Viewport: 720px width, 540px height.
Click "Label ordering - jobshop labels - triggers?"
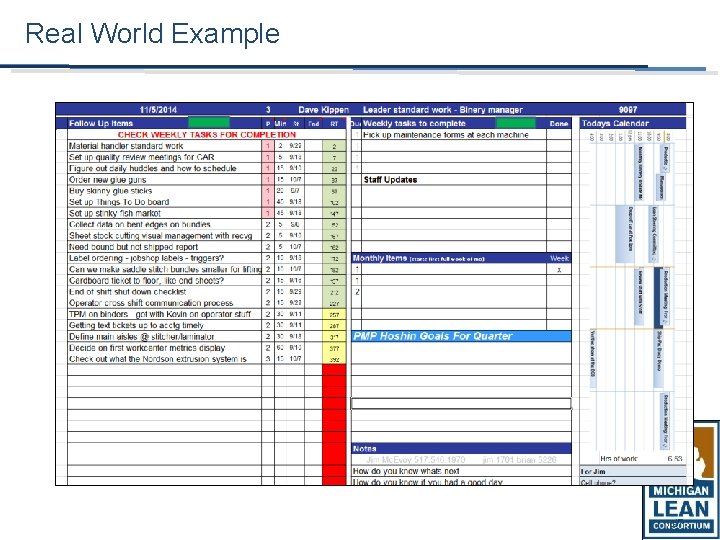pyautogui.click(x=146, y=258)
